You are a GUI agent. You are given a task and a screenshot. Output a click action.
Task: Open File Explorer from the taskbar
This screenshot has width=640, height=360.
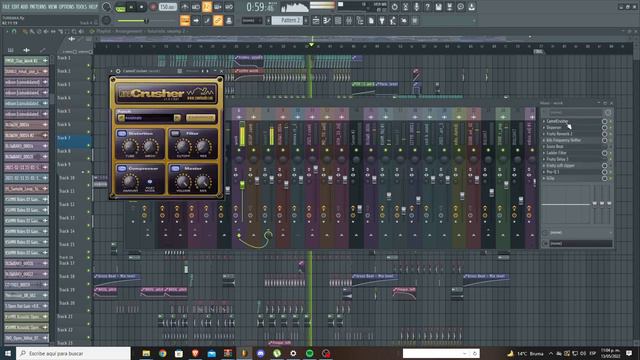pyautogui.click(x=146, y=353)
